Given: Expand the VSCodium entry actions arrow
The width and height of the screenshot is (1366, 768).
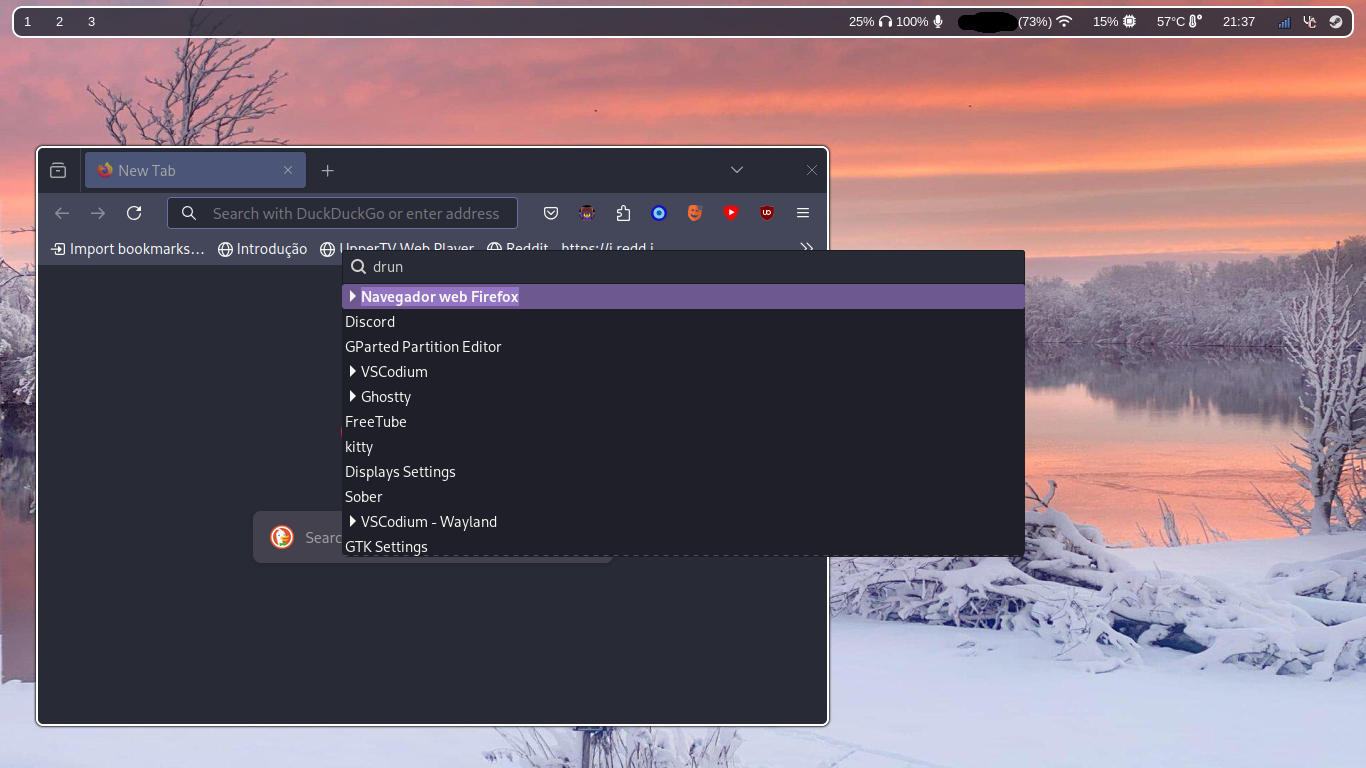Looking at the screenshot, I should click(352, 371).
